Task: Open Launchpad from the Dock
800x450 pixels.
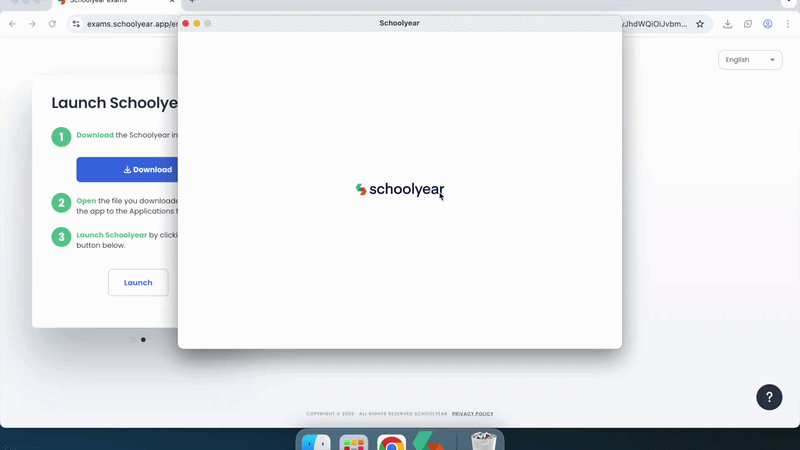Action: tap(354, 442)
